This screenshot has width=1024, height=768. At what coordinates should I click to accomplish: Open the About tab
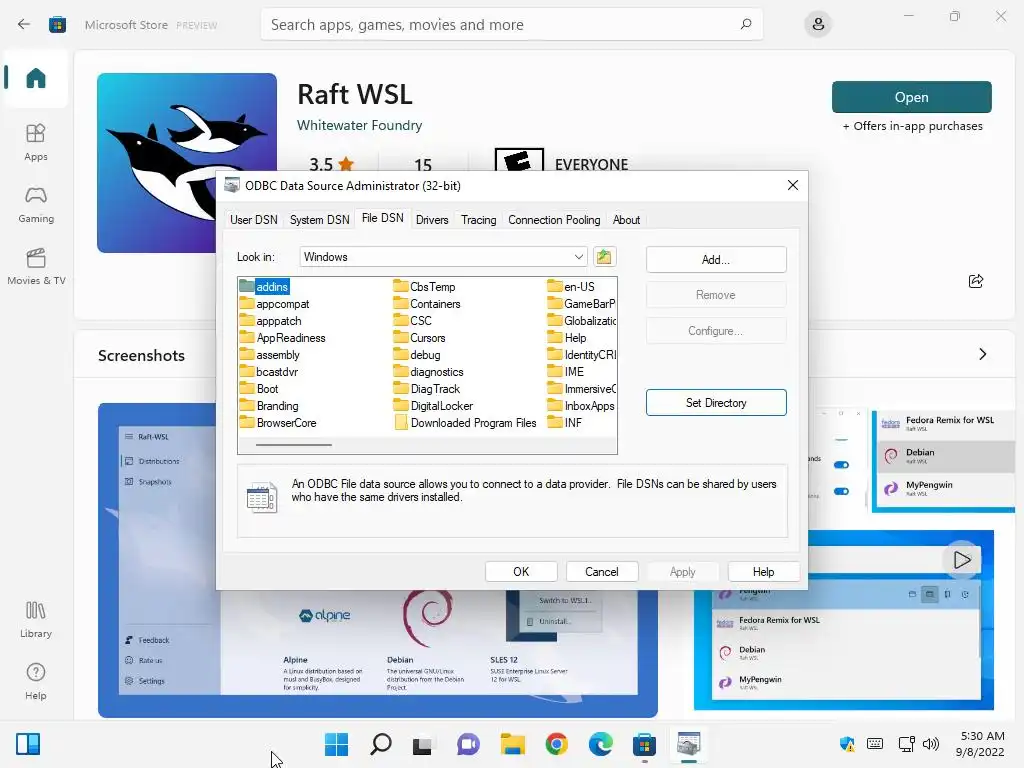(626, 220)
